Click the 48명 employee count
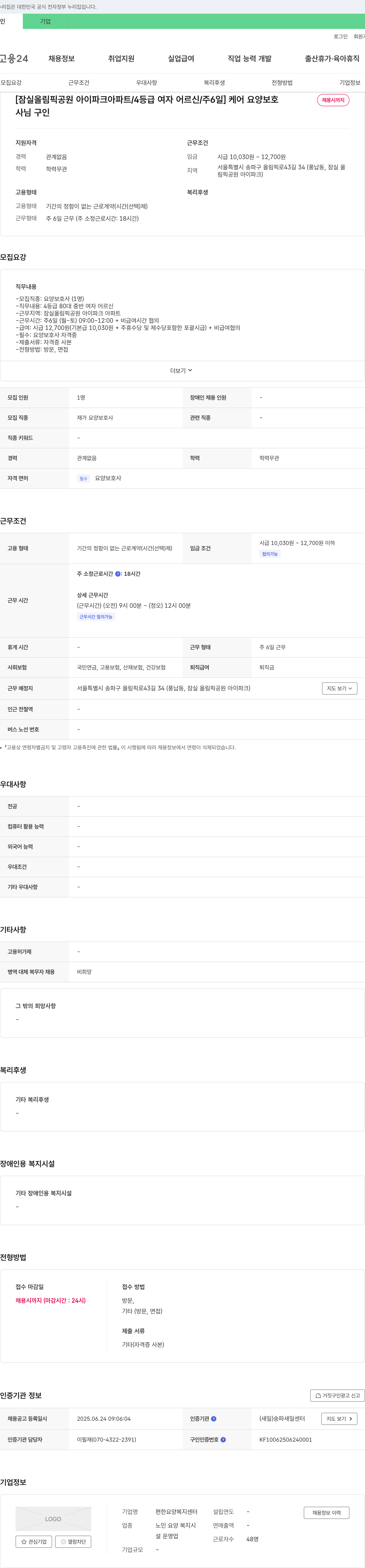365x1568 pixels. [252, 1539]
